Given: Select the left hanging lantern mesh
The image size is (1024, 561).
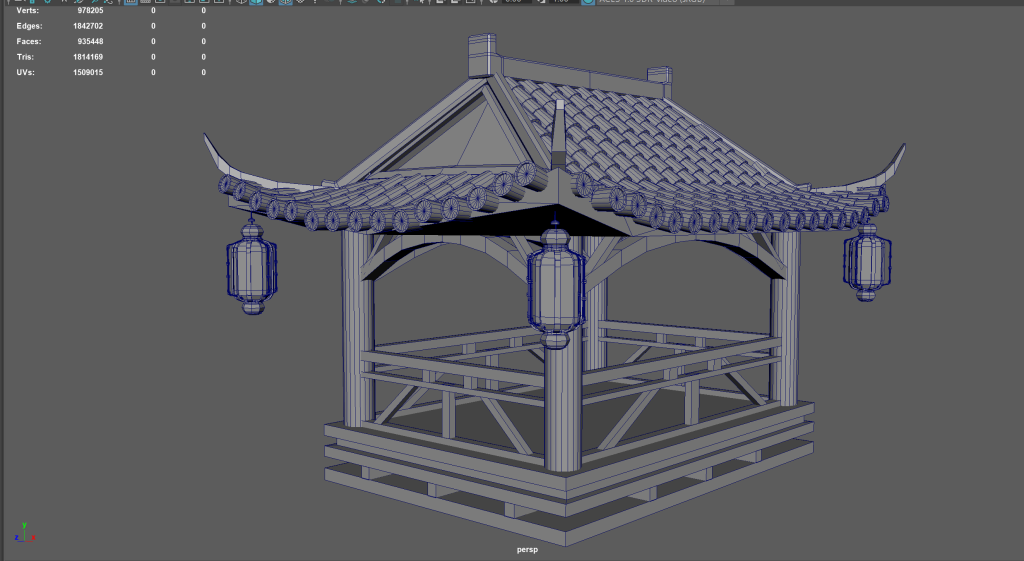Looking at the screenshot, I should pyautogui.click(x=252, y=268).
